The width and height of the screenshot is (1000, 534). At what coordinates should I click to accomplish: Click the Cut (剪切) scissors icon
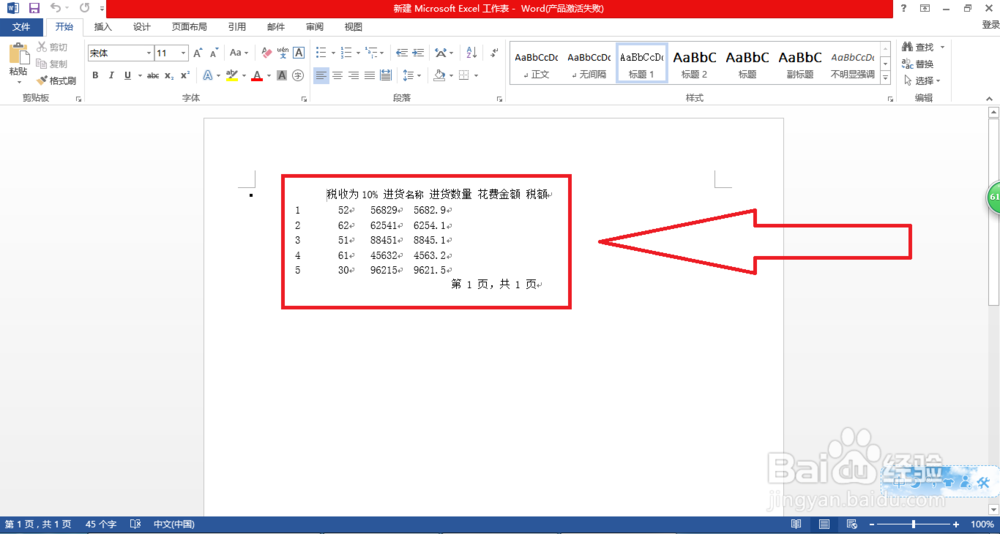[x=41, y=47]
